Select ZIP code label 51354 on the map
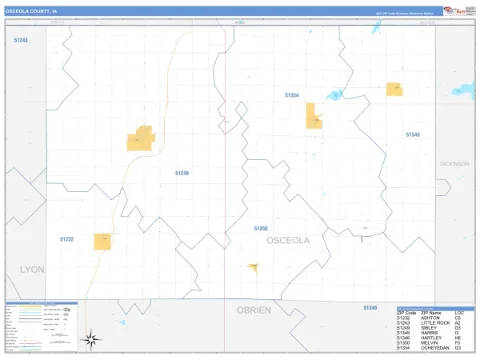The width and height of the screenshot is (480, 360). coord(292,95)
